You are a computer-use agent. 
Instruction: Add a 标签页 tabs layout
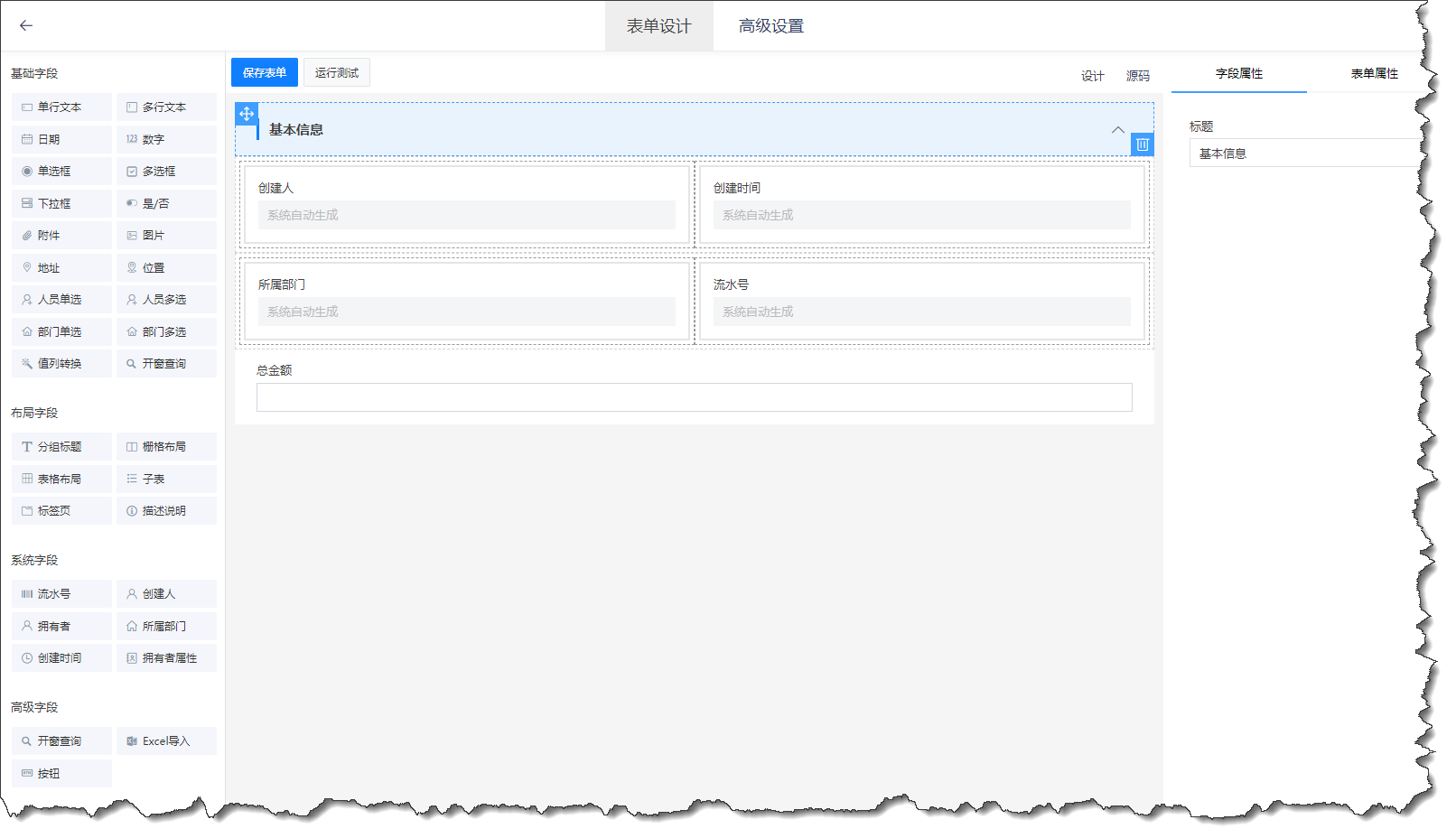pyautogui.click(x=61, y=510)
